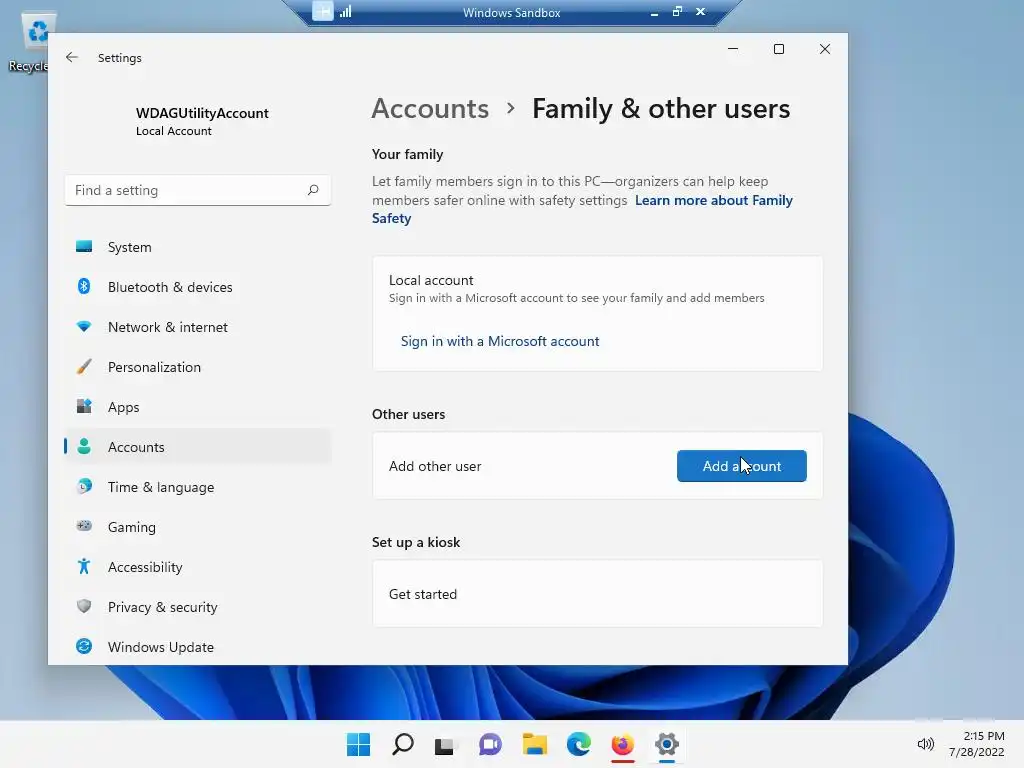The image size is (1024, 768).
Task: Open the Windows Start menu
Action: tap(358, 744)
